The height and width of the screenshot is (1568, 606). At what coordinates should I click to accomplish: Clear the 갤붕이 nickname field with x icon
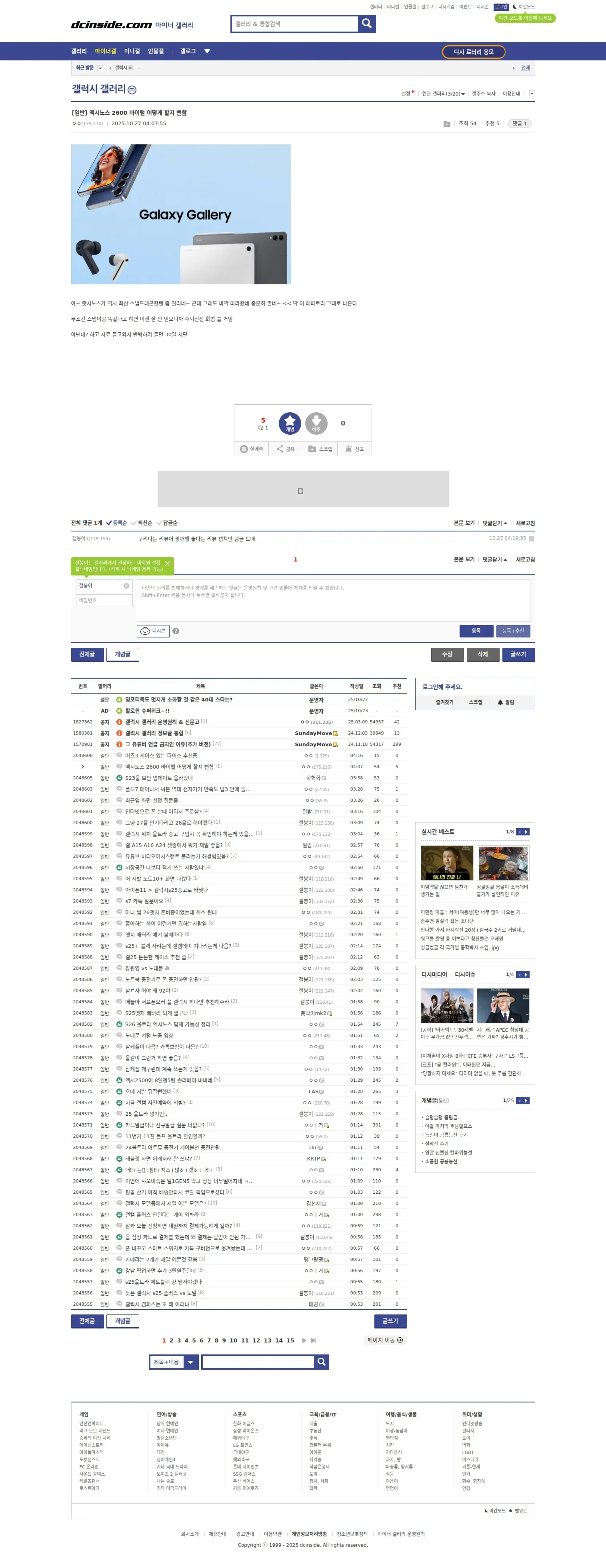(x=126, y=585)
